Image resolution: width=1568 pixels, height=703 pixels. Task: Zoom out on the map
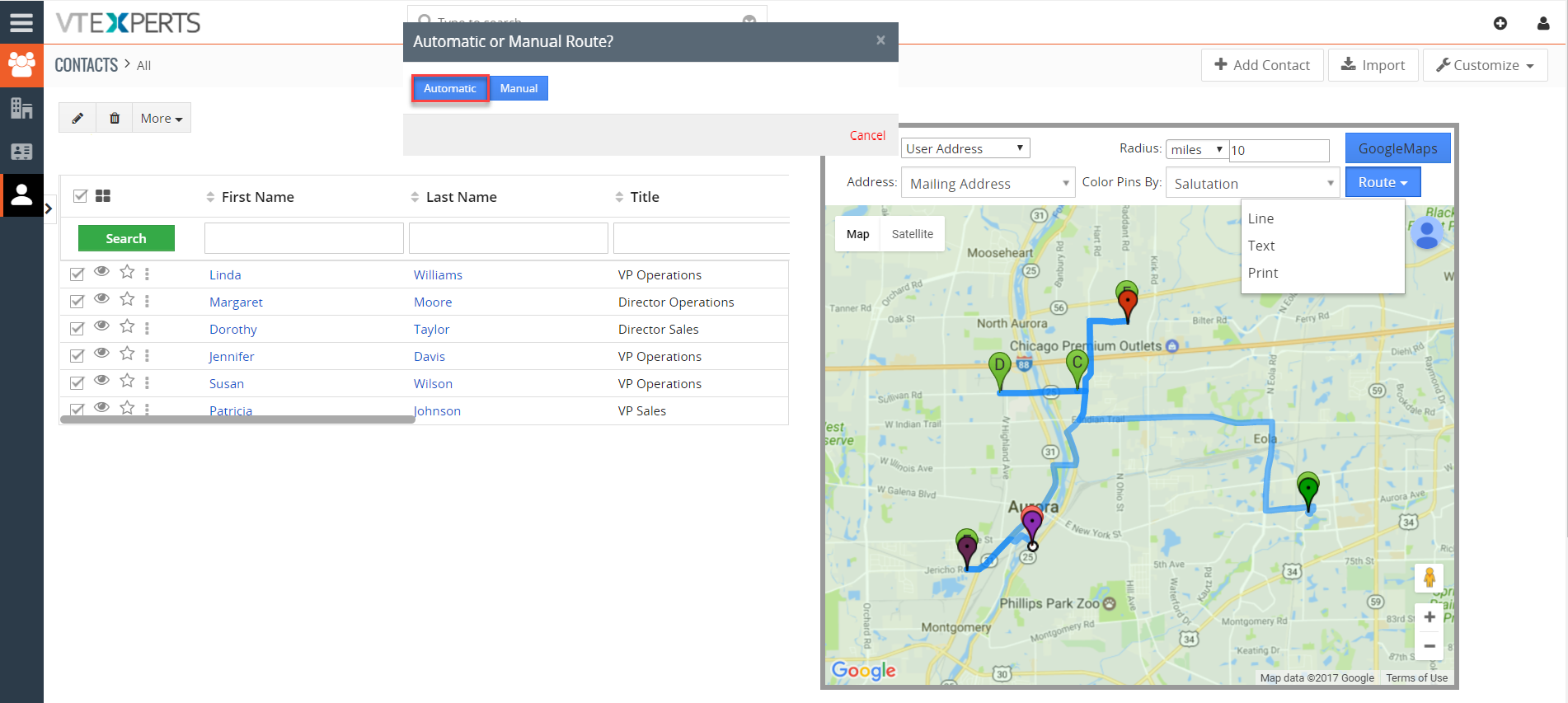1429,646
